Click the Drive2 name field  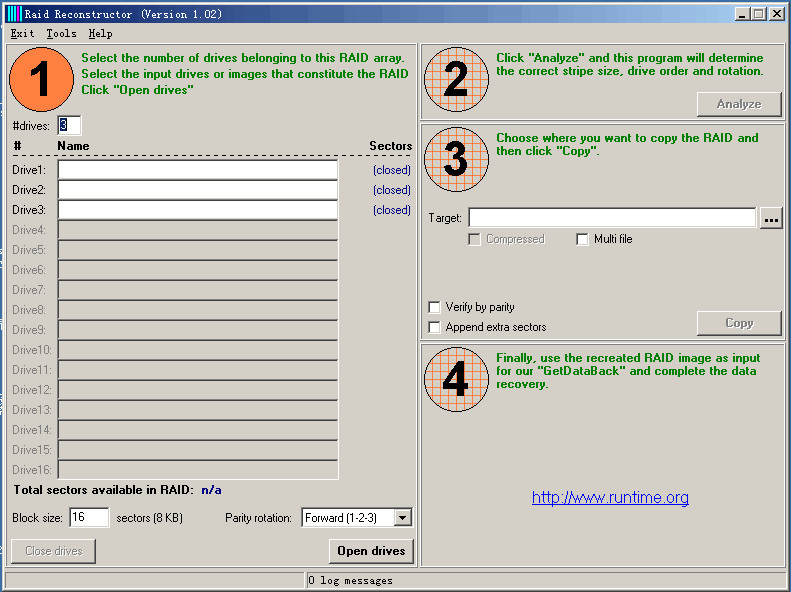[198, 190]
